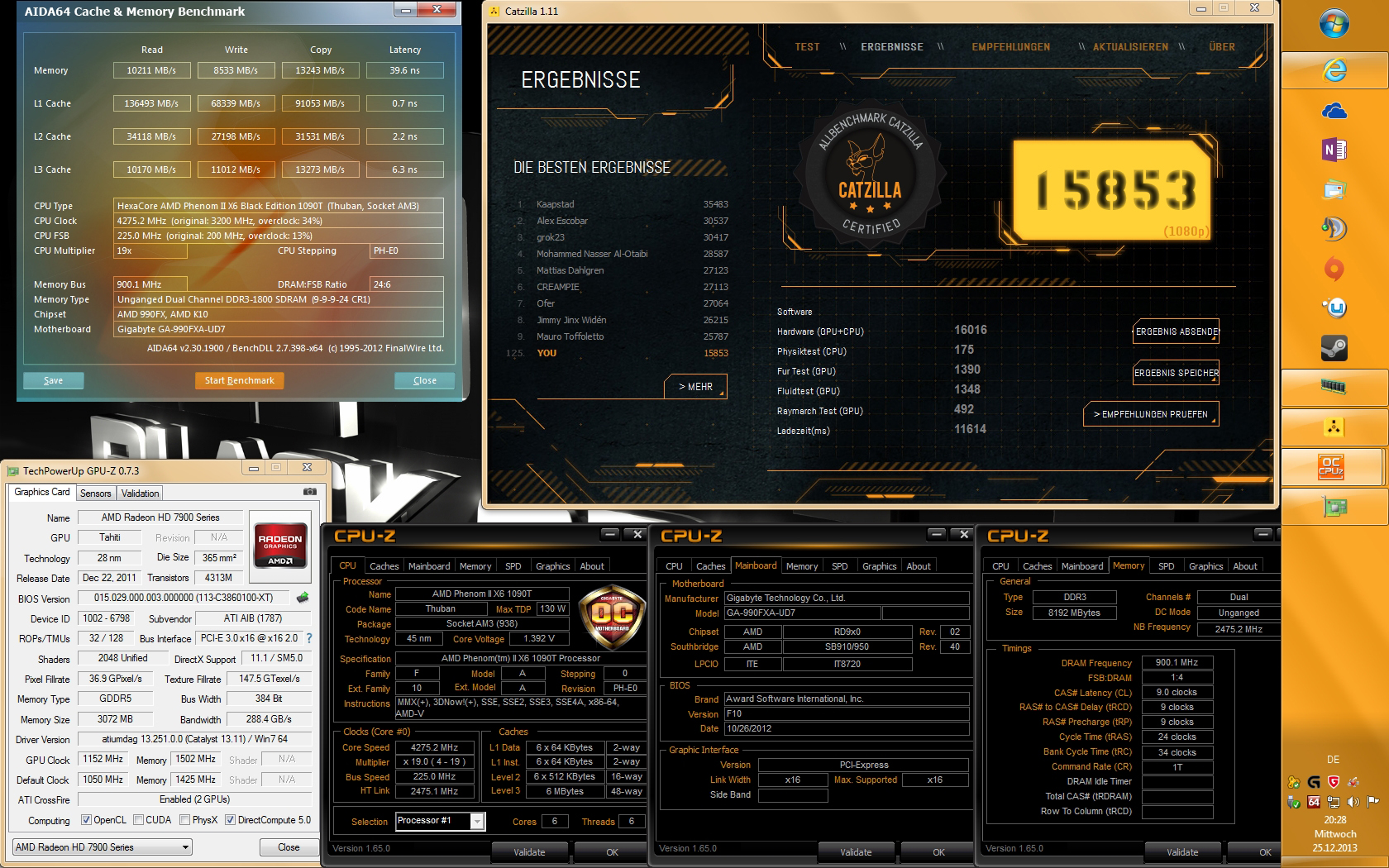Open Steam from the taskbar
Screen dimensions: 1389x868
tap(1334, 348)
